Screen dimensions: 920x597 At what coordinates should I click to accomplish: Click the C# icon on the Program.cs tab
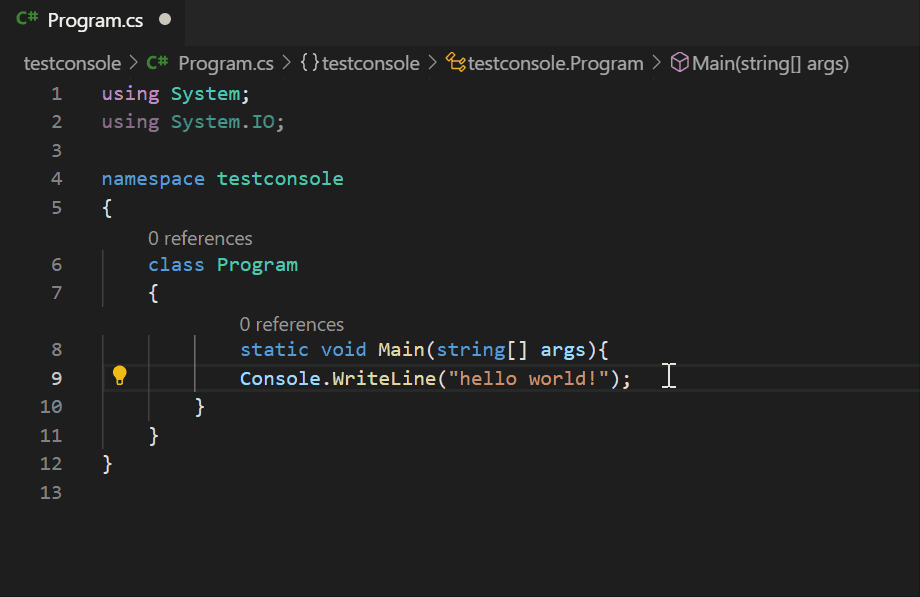(27, 19)
